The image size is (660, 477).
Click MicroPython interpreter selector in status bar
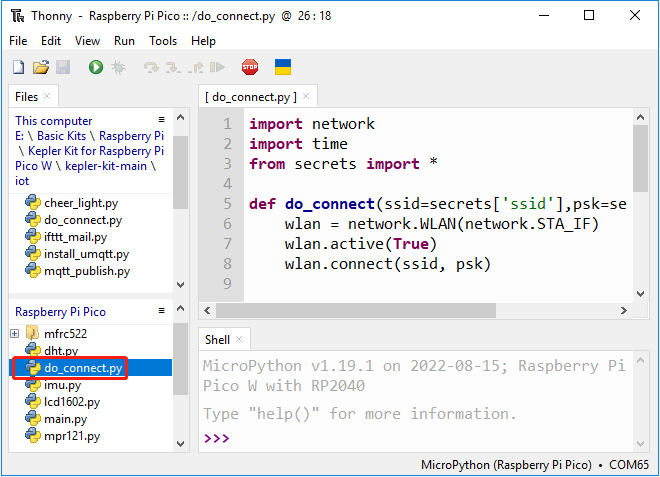[x=535, y=465]
